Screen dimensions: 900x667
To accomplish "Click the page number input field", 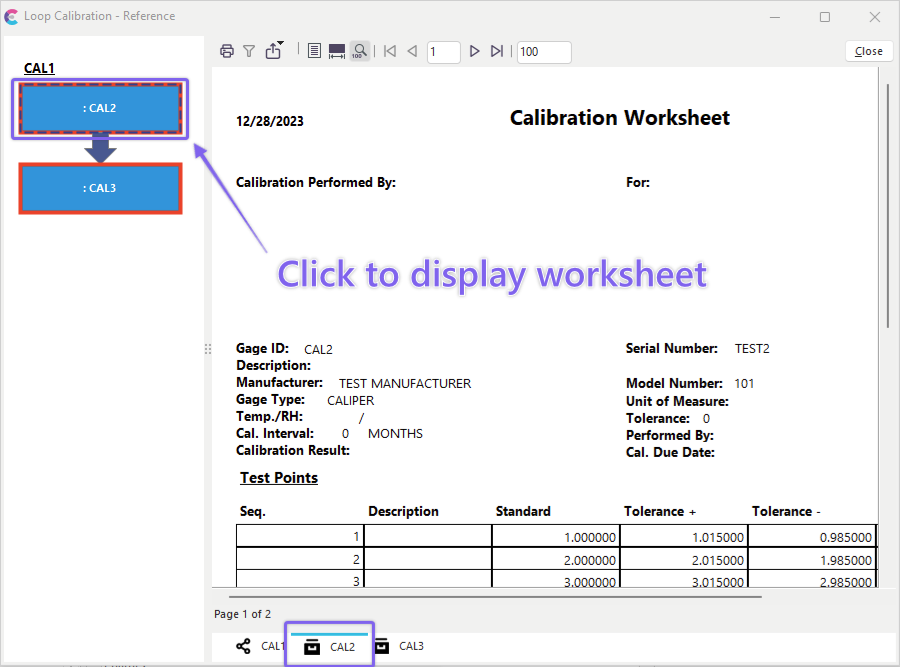I will [x=443, y=52].
